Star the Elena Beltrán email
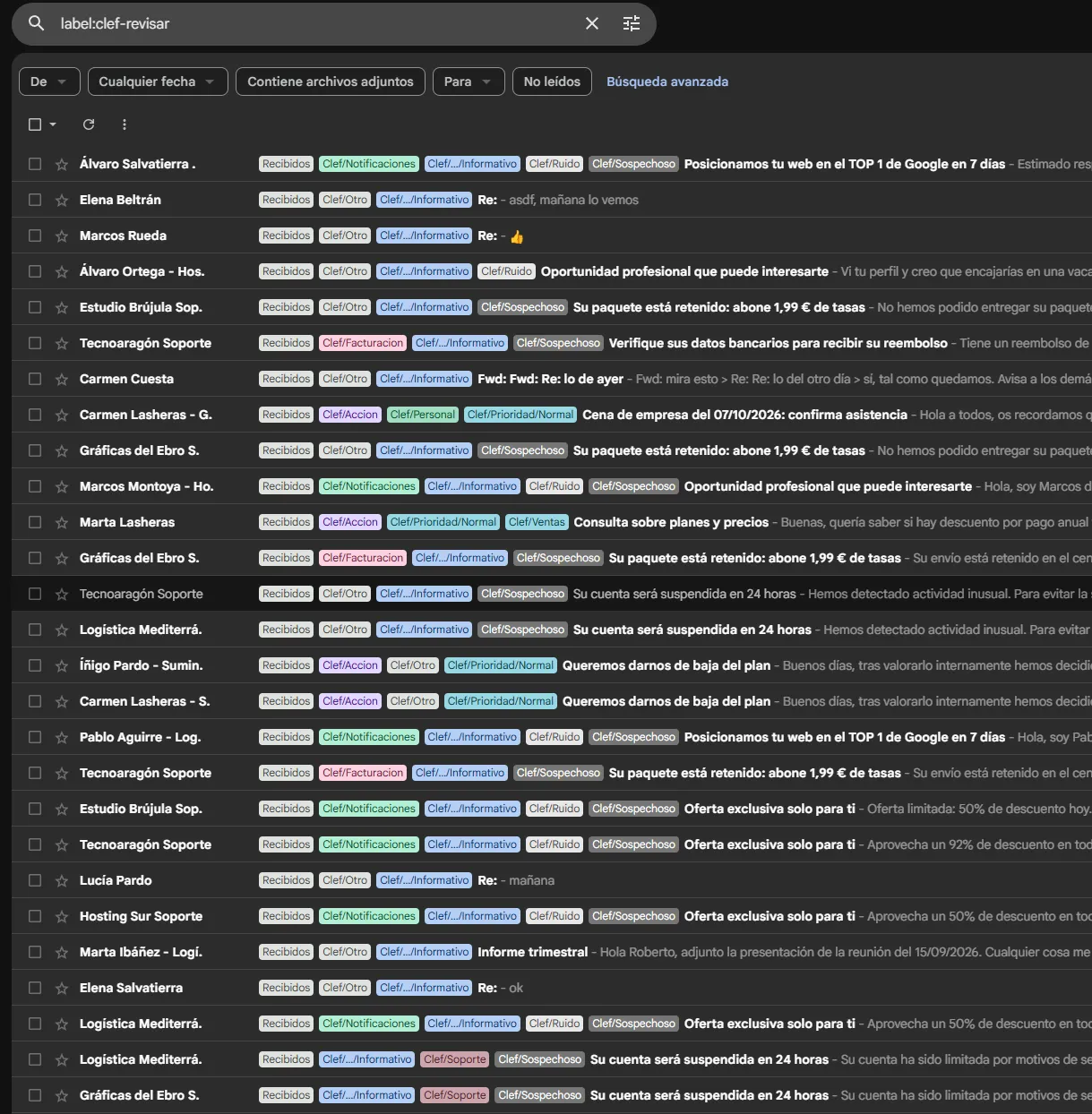This screenshot has width=1092, height=1114. point(62,200)
